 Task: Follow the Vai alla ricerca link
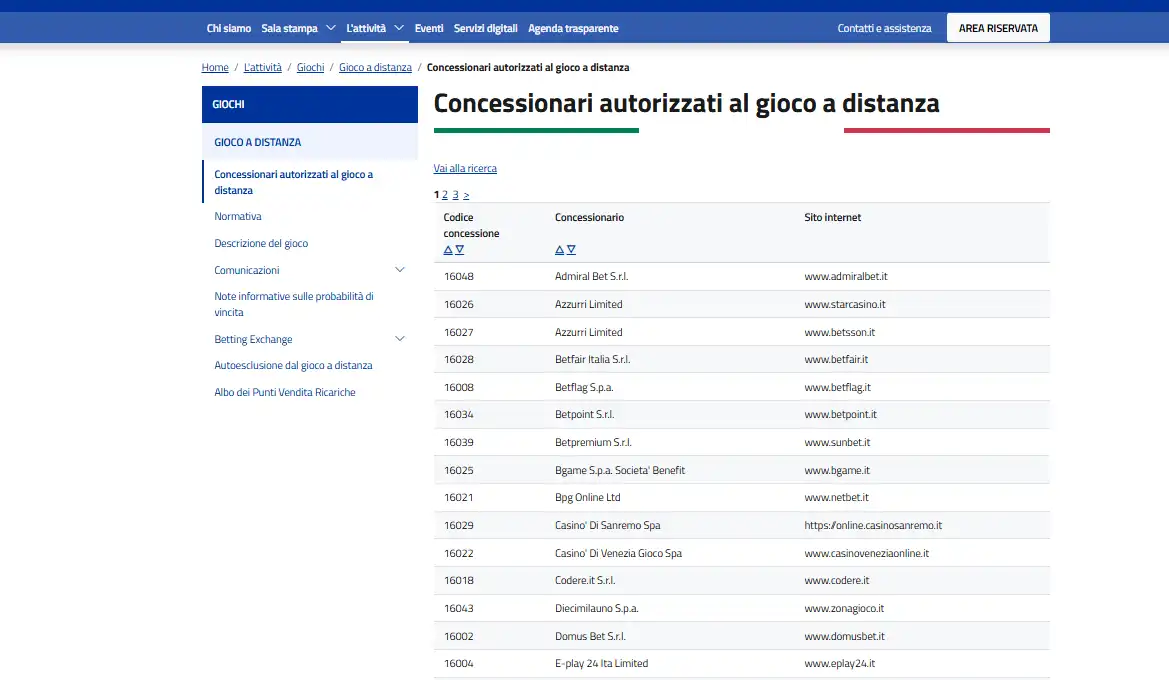(465, 169)
